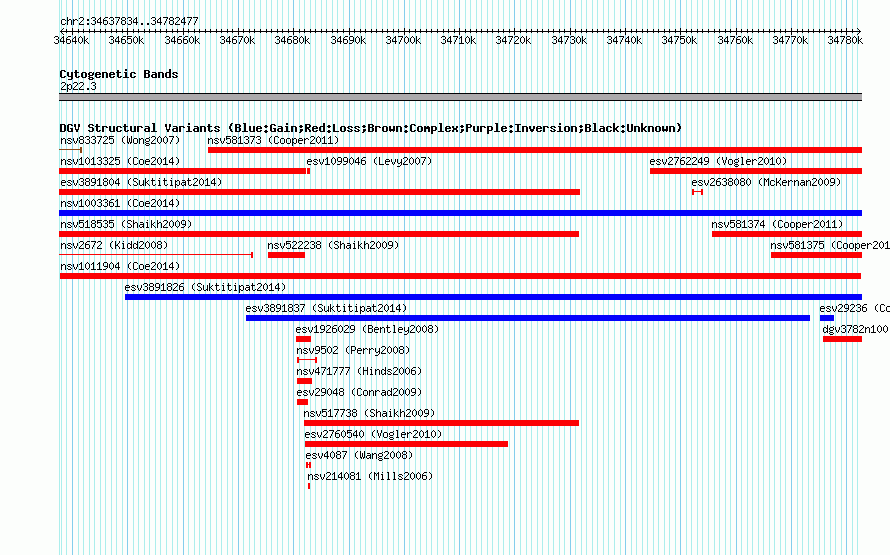Select nsv471777 (Hinds2006) red bar
Viewport: 890px width, 555px height.
coord(304,381)
